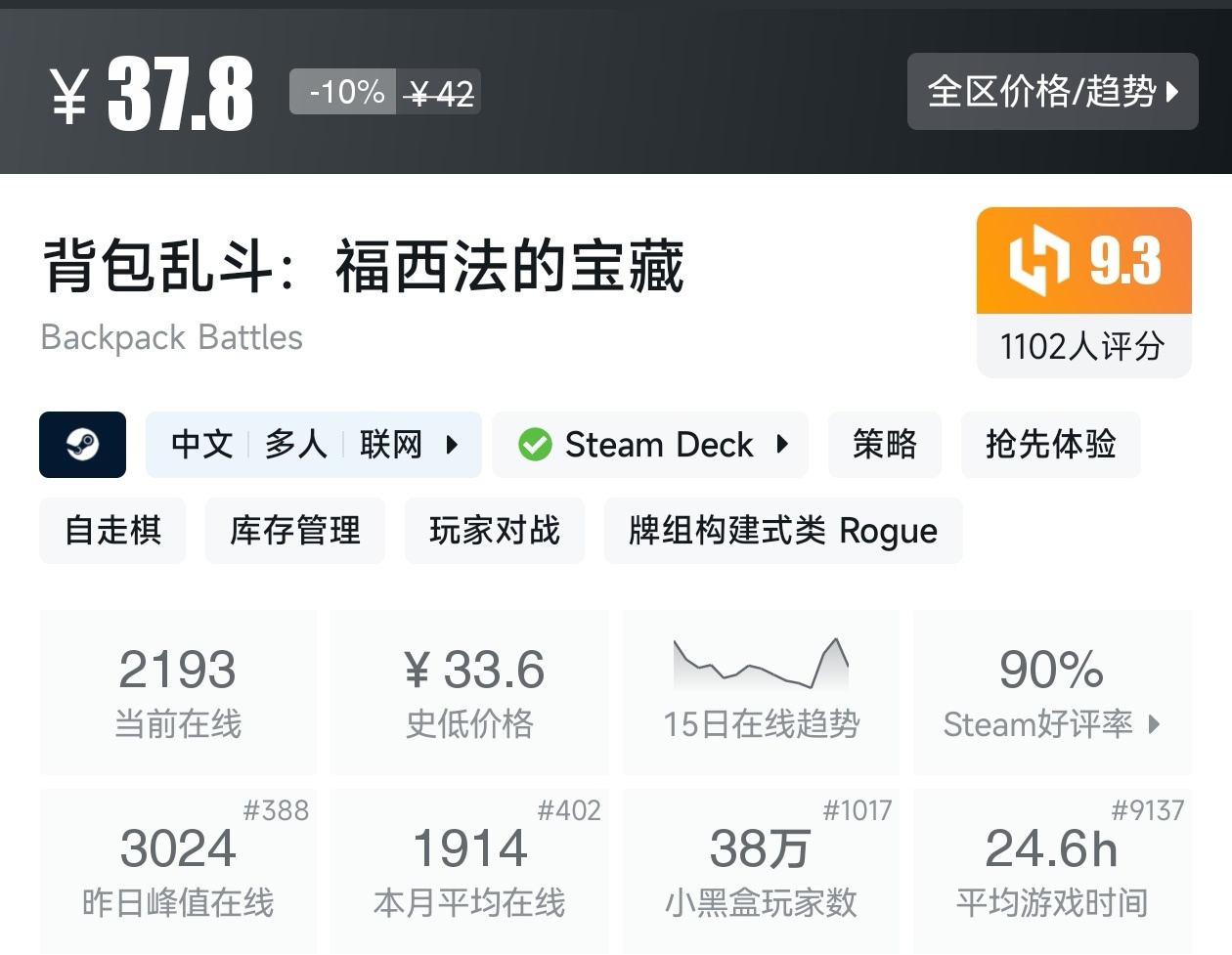The width and height of the screenshot is (1232, 955).
Task: Click the 2193 当前在线 stat
Action: [x=178, y=692]
